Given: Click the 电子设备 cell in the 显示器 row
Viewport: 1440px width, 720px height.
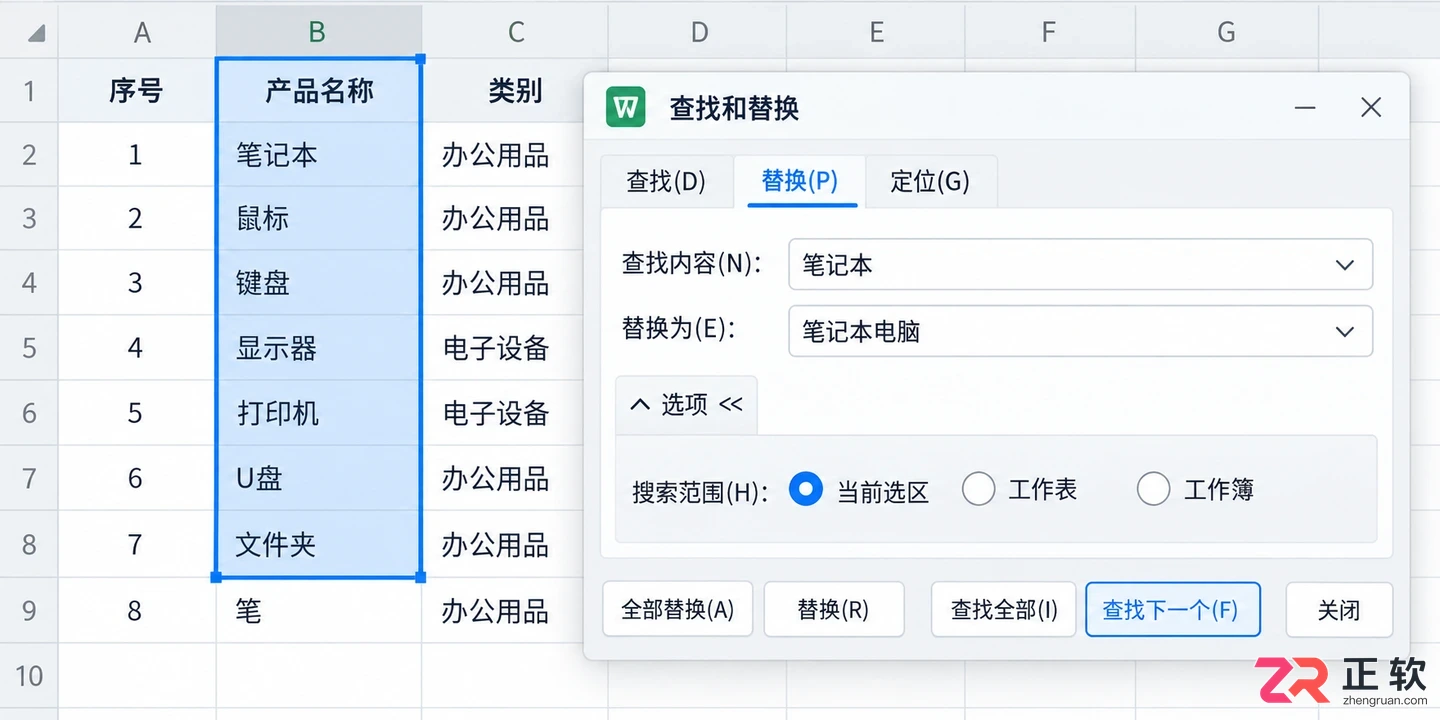Looking at the screenshot, I should coord(503,348).
